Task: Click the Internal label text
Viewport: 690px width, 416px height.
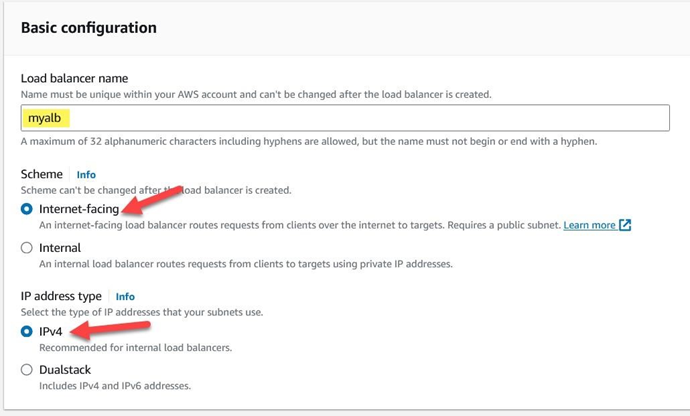Action: pos(60,248)
